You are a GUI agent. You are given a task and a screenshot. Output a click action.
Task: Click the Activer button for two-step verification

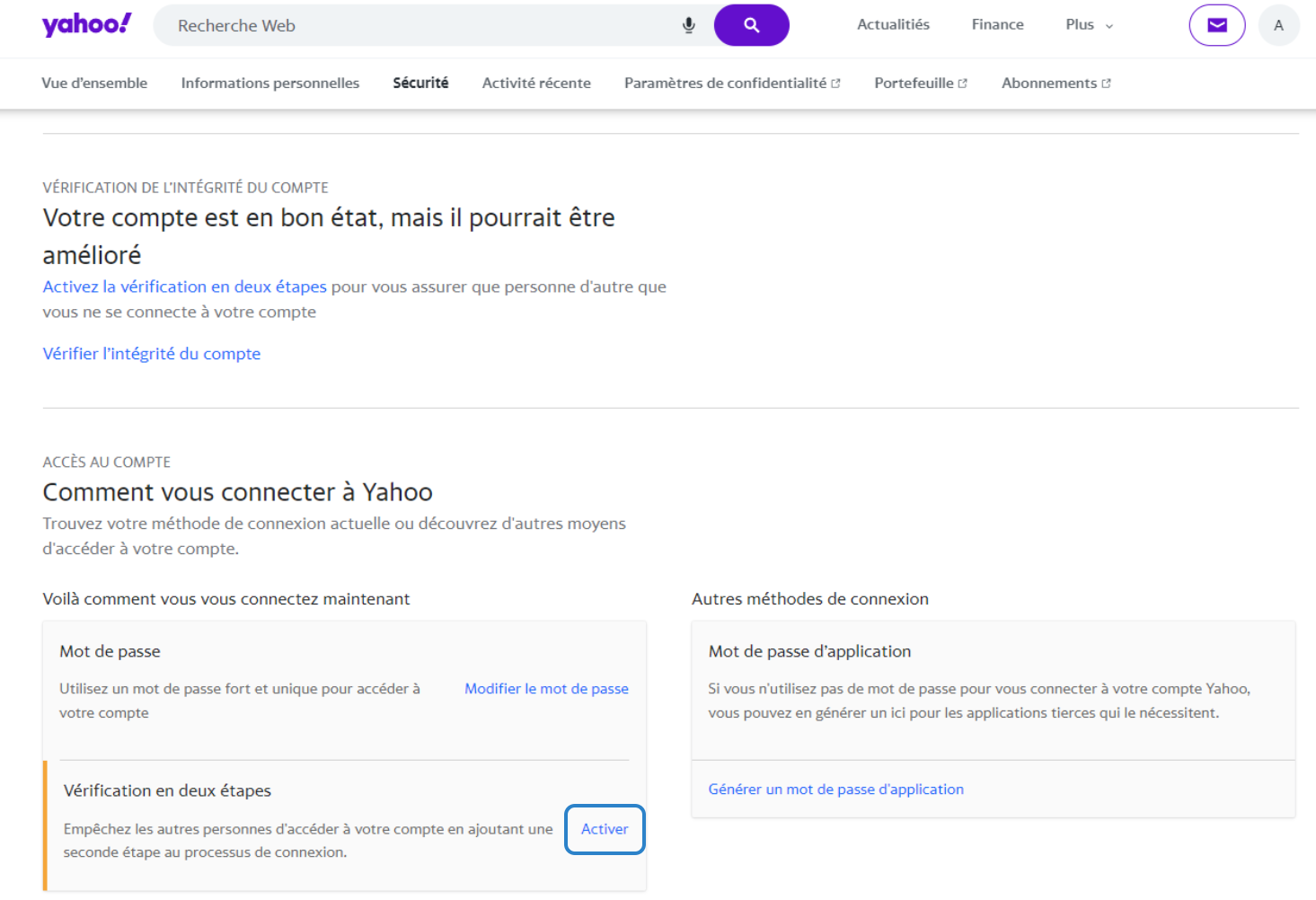click(x=605, y=829)
